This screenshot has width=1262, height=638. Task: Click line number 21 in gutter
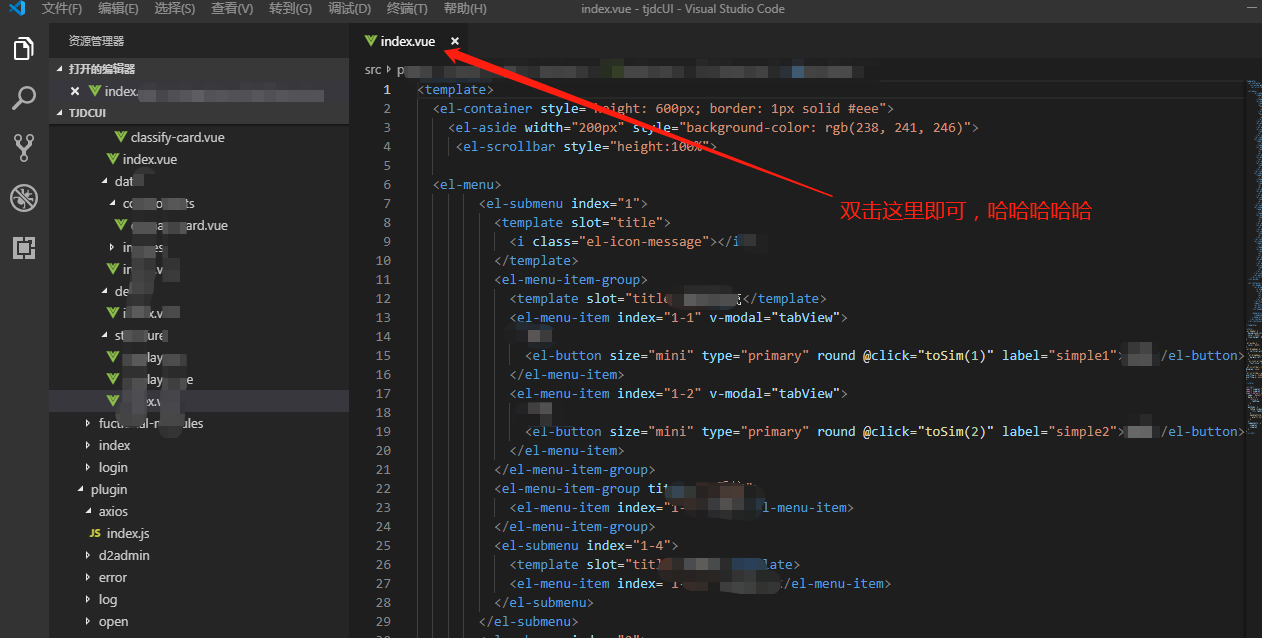384,469
